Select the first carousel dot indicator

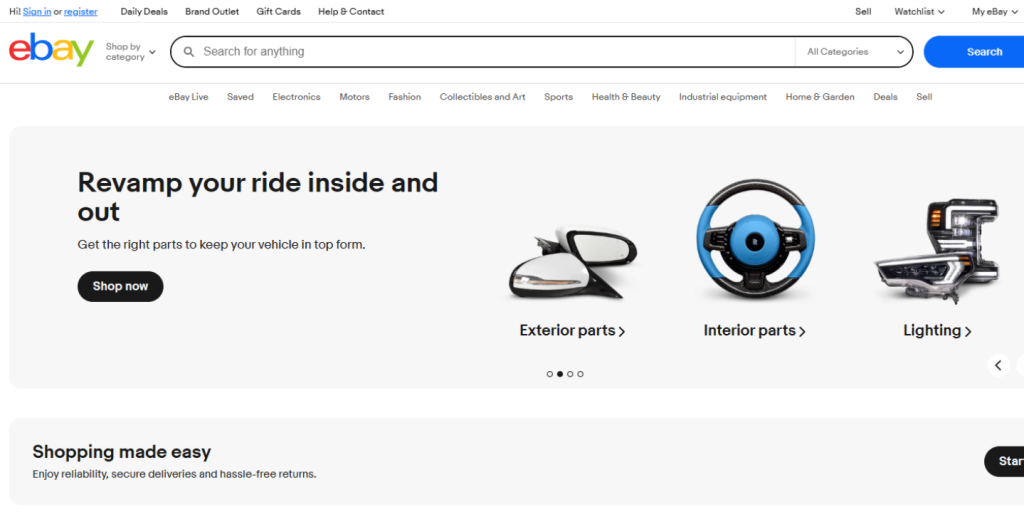[x=550, y=374]
